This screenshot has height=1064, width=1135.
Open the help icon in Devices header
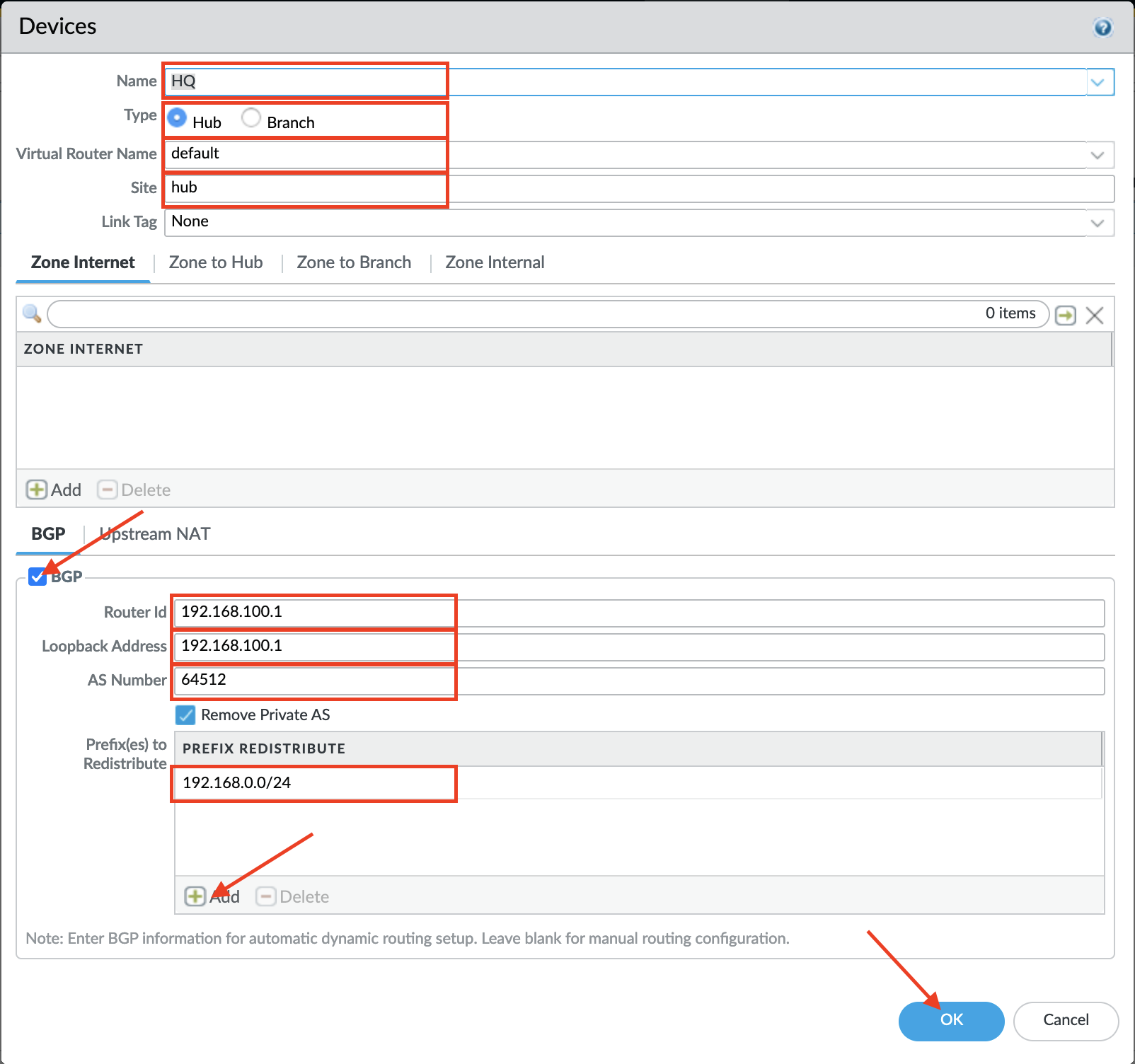click(1103, 27)
